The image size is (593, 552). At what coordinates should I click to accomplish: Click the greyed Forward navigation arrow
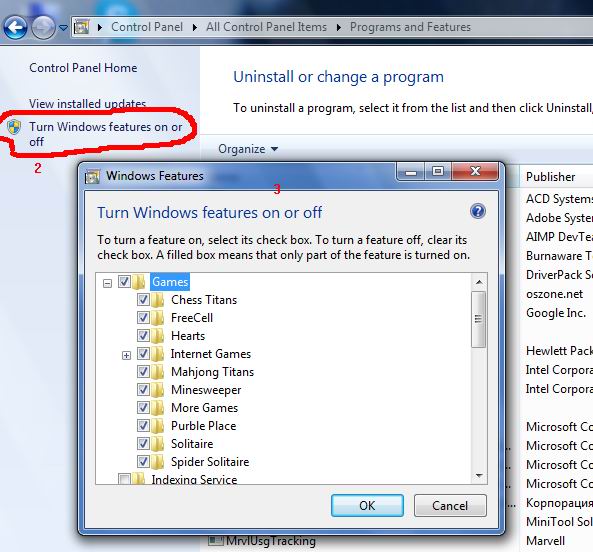point(43,28)
